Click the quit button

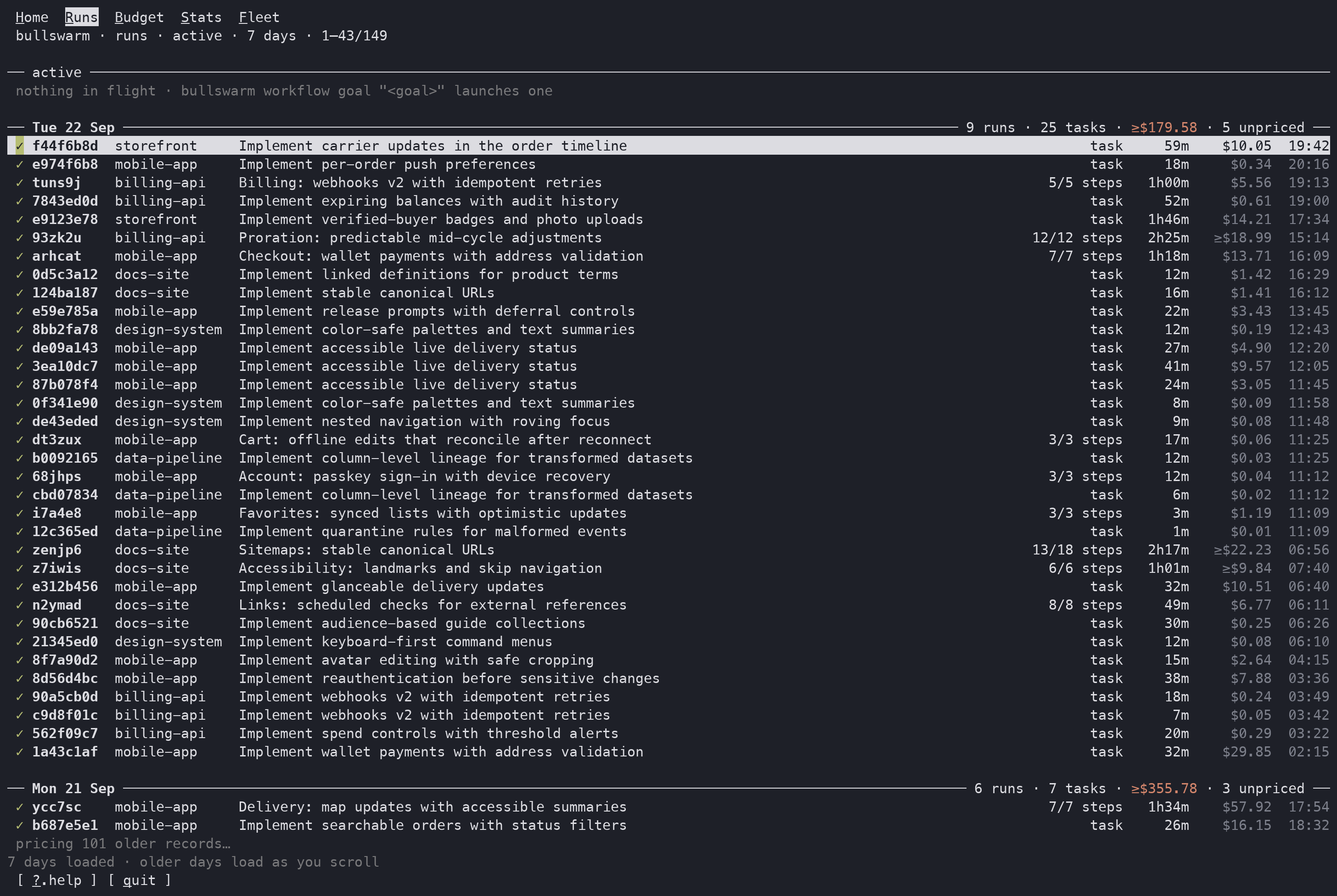(x=140, y=880)
